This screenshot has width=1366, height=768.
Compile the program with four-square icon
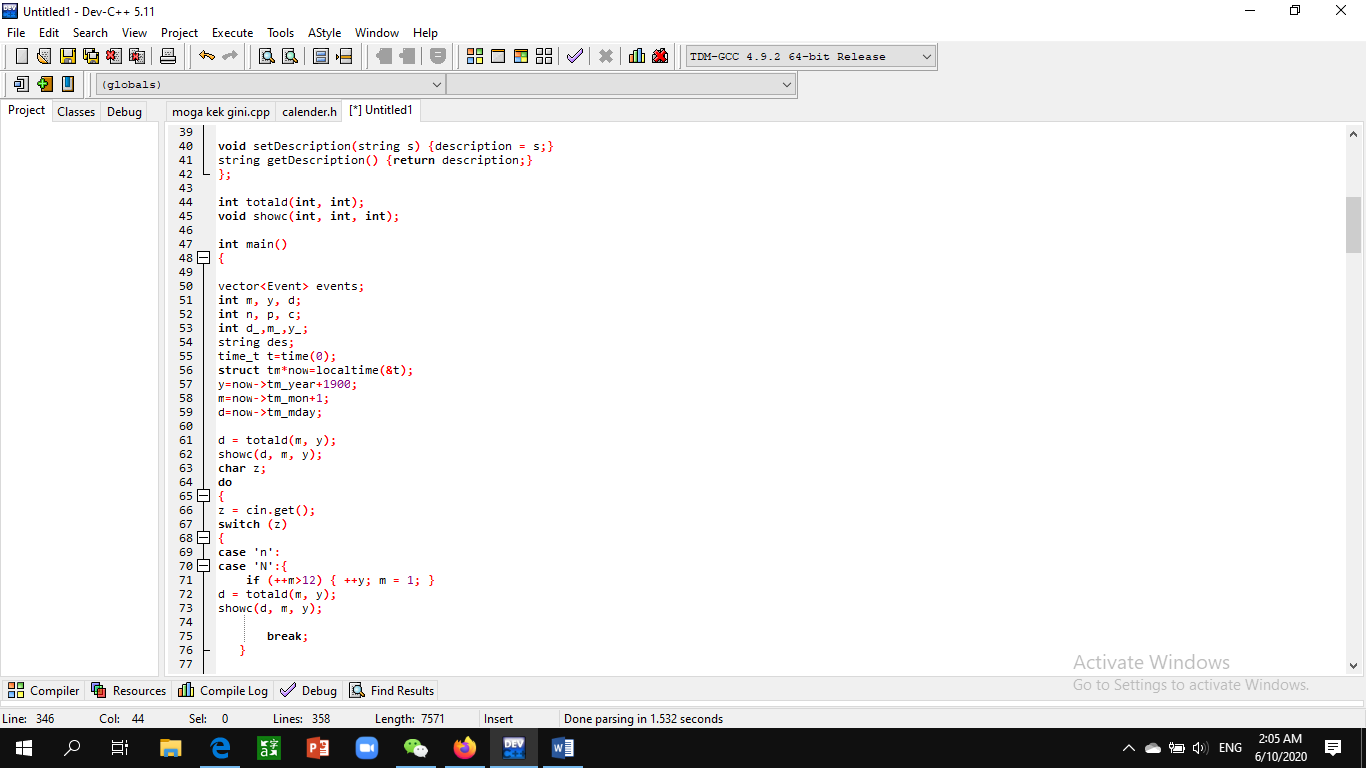pos(475,56)
